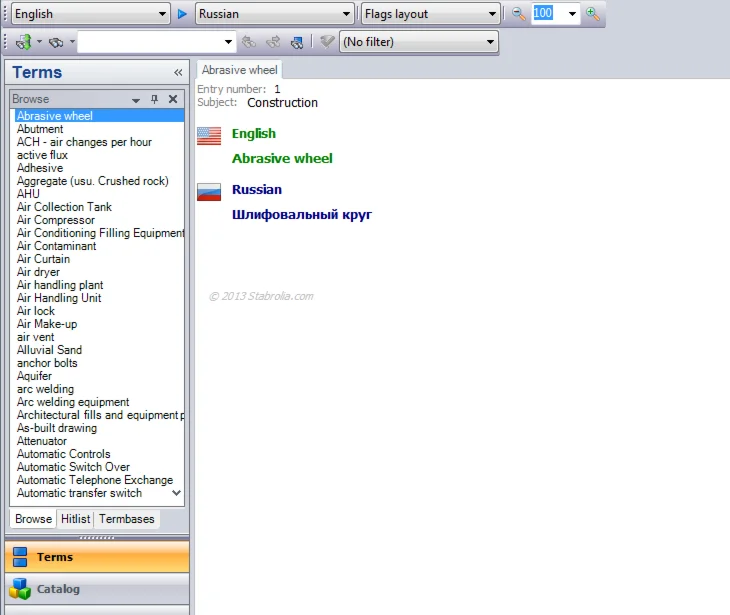Pin the Browse panel
The width and height of the screenshot is (730, 615).
(x=154, y=99)
